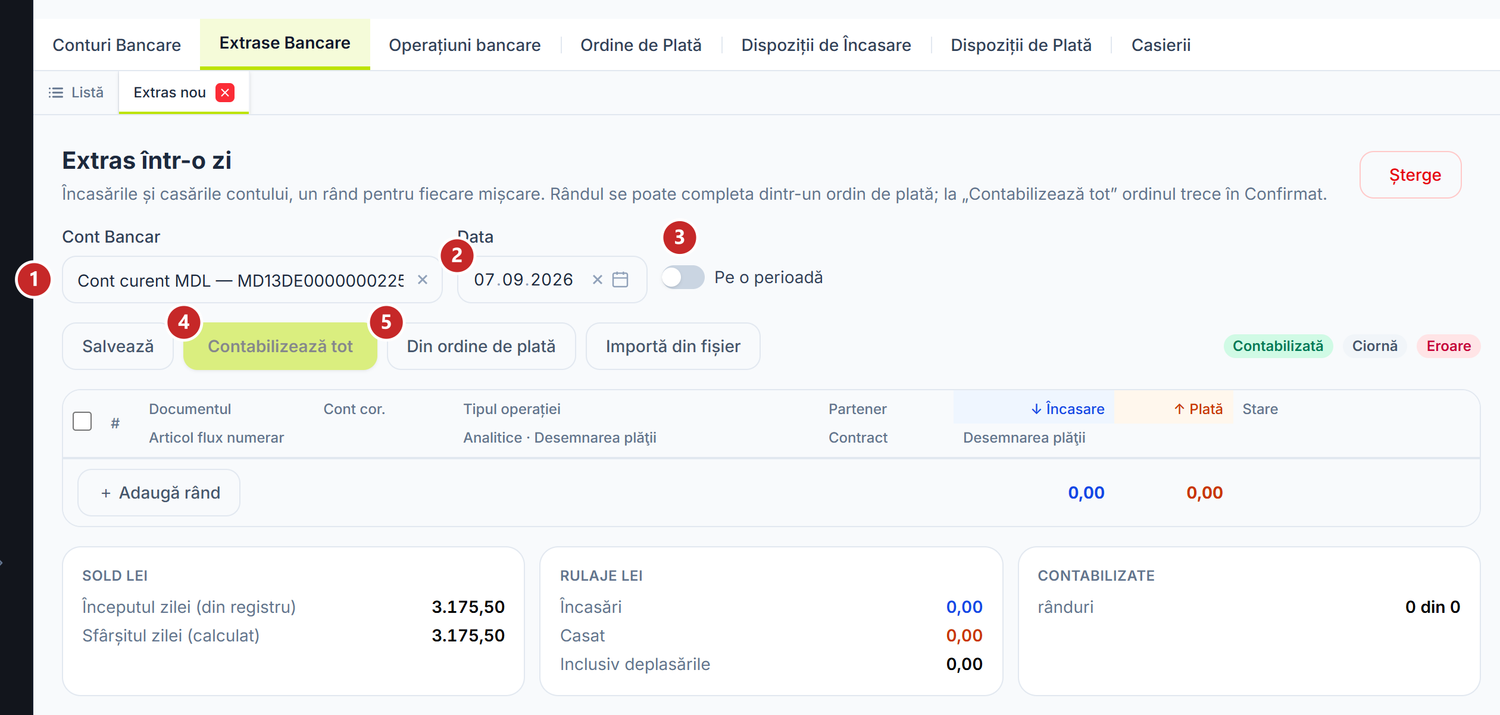Open the Ordine de Plată tab
This screenshot has height=715, width=1500.
click(641, 45)
